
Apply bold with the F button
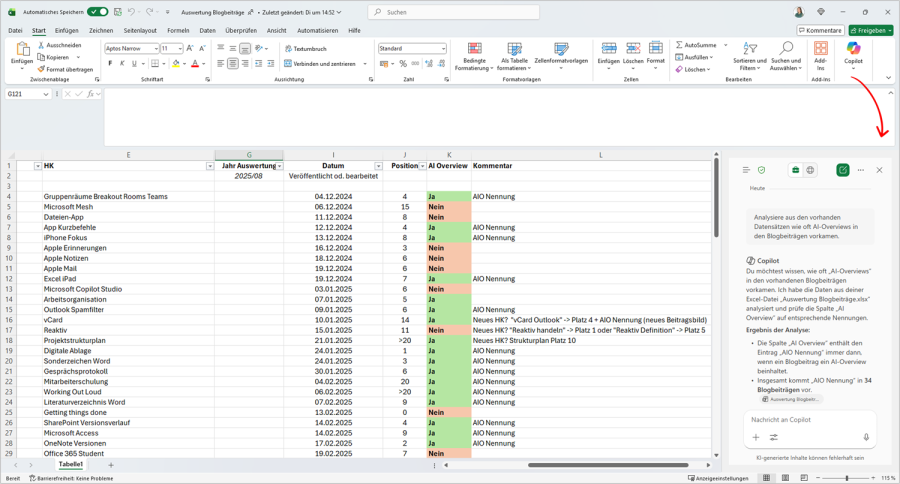point(110,64)
